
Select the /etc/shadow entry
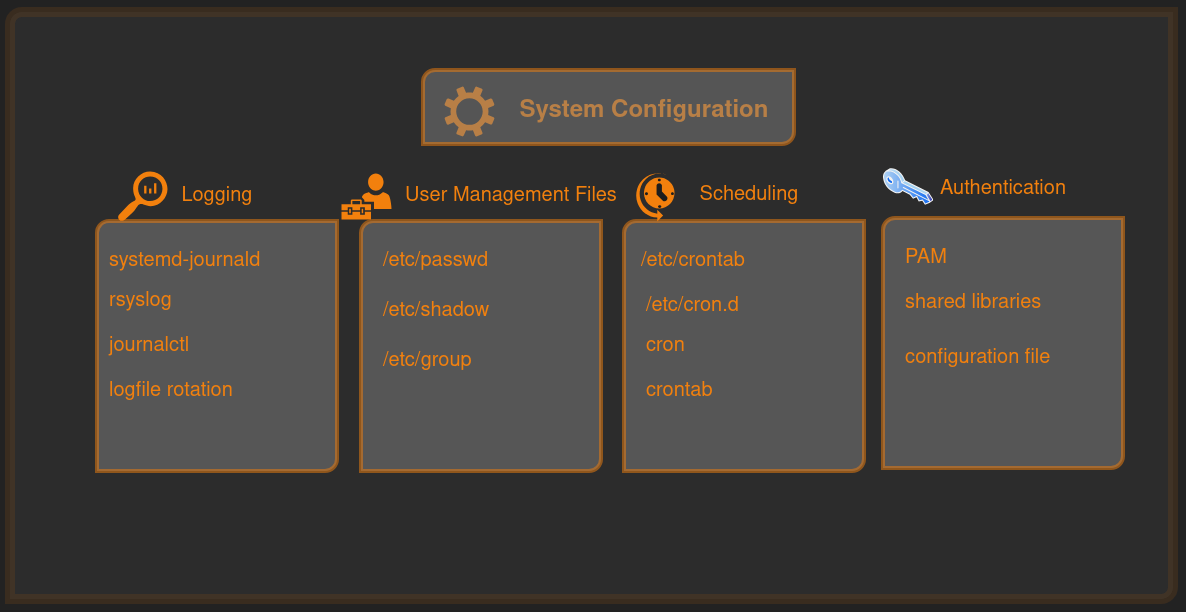coord(435,309)
